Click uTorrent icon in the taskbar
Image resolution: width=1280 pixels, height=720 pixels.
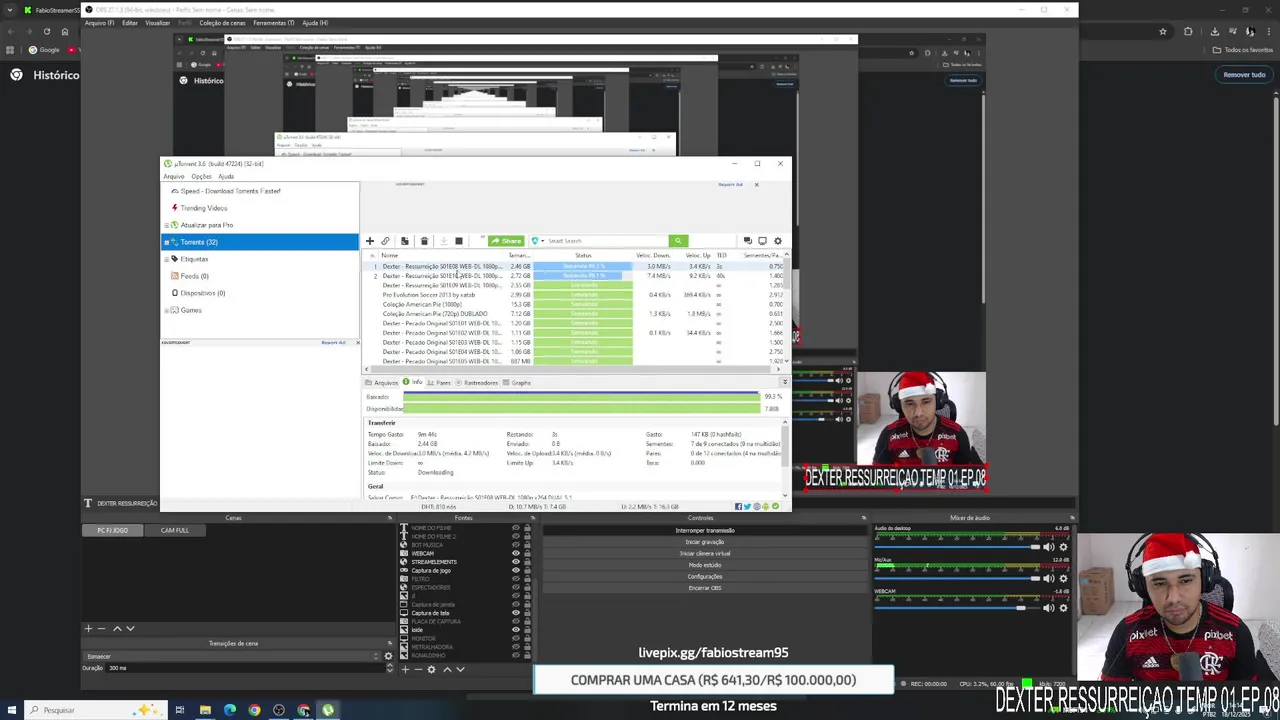click(x=327, y=710)
